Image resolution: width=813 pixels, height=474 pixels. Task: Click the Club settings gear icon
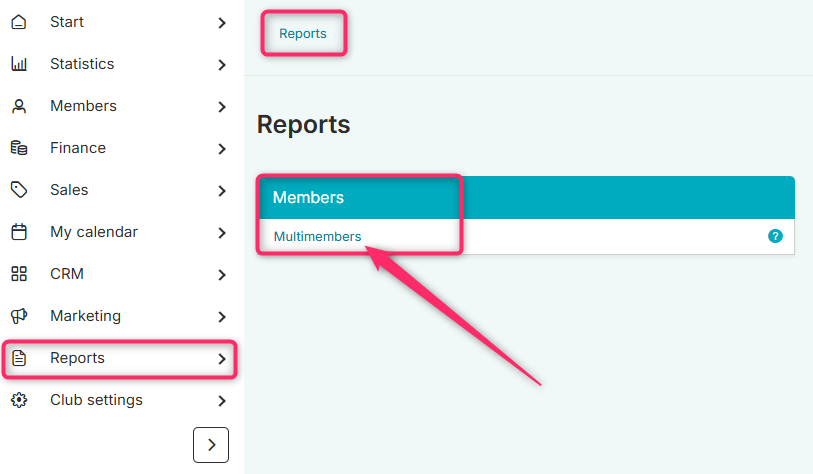point(19,400)
